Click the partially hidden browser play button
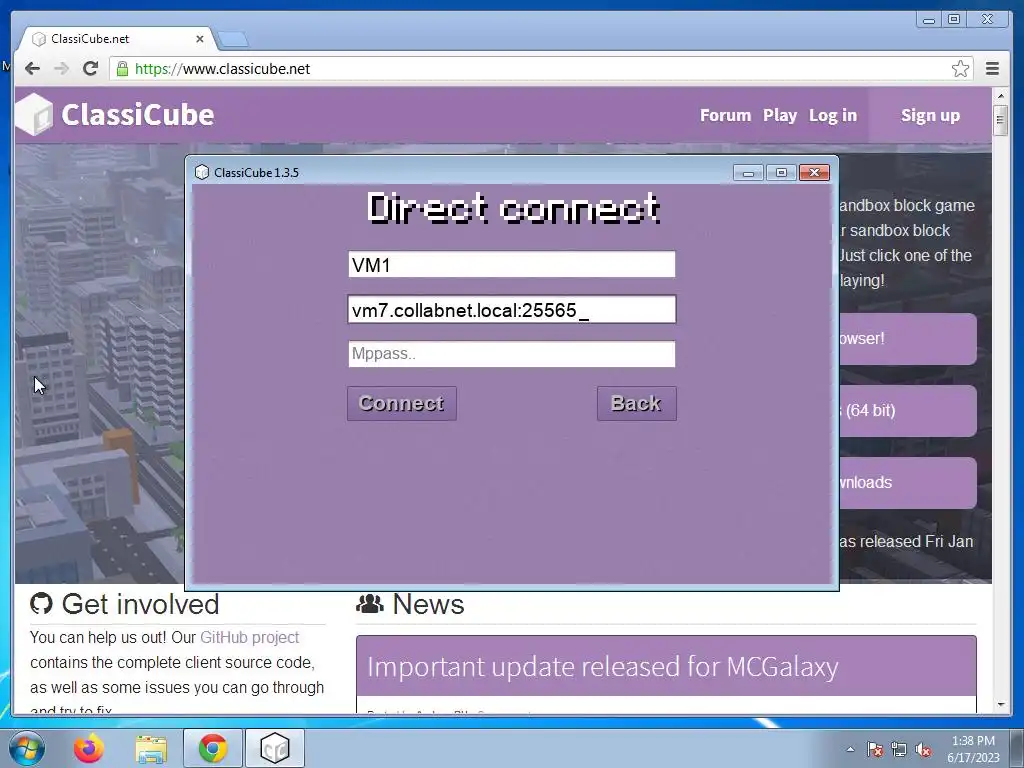1024x768 pixels. tap(908, 338)
